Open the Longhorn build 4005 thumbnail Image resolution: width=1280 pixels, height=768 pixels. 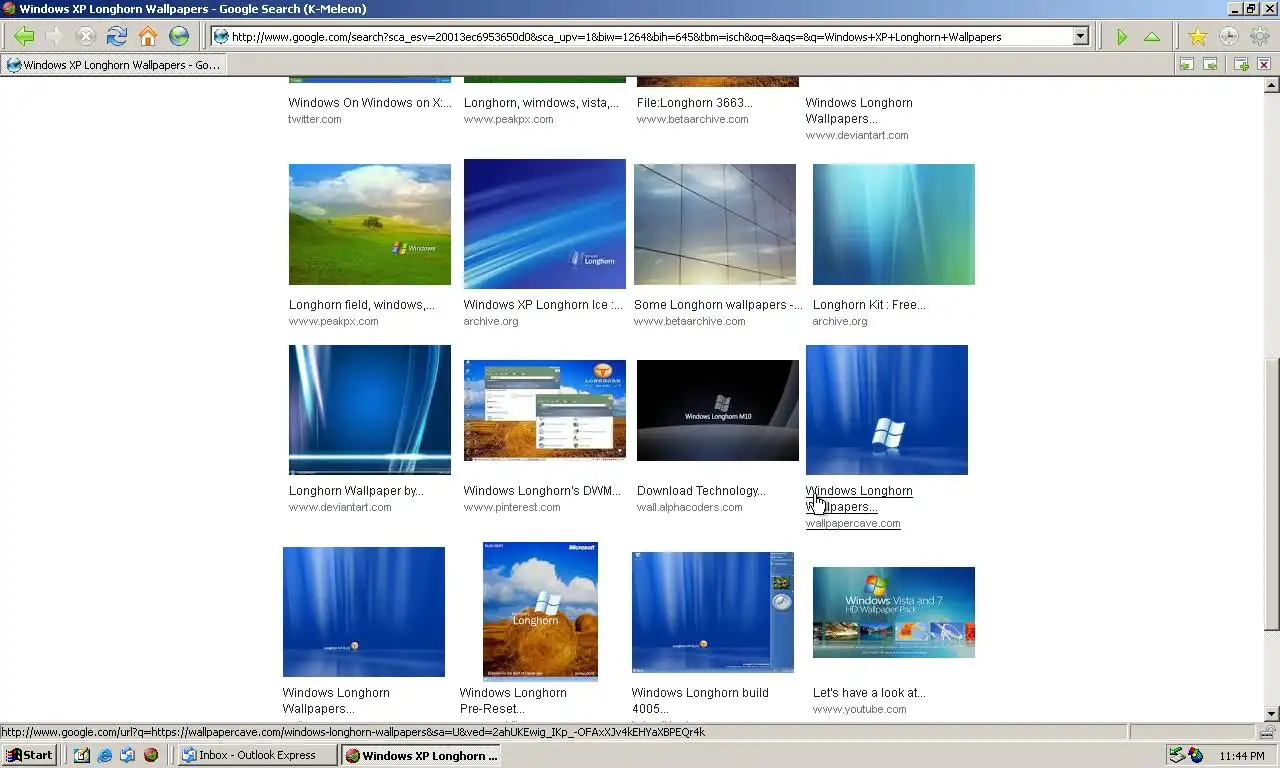(713, 612)
